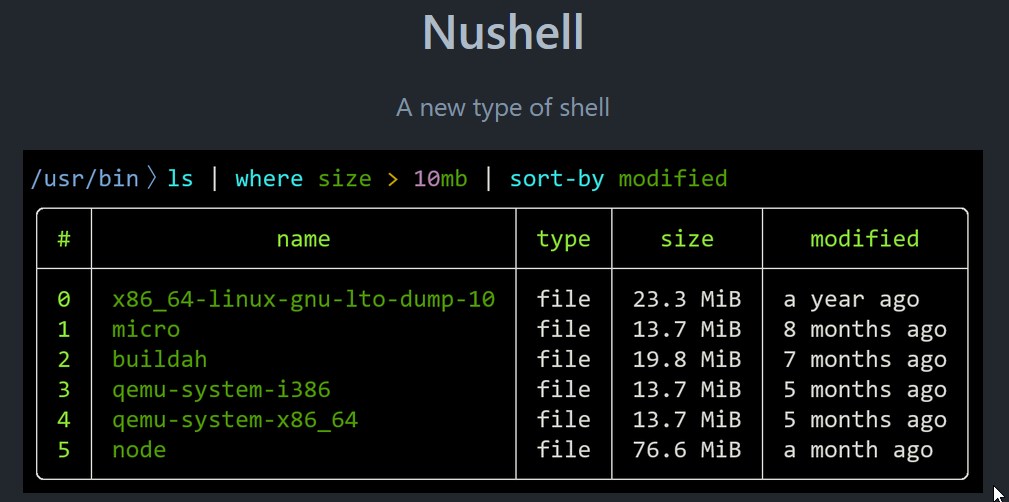
Task: Click the '8 months ago' cell
Action: [x=865, y=330]
